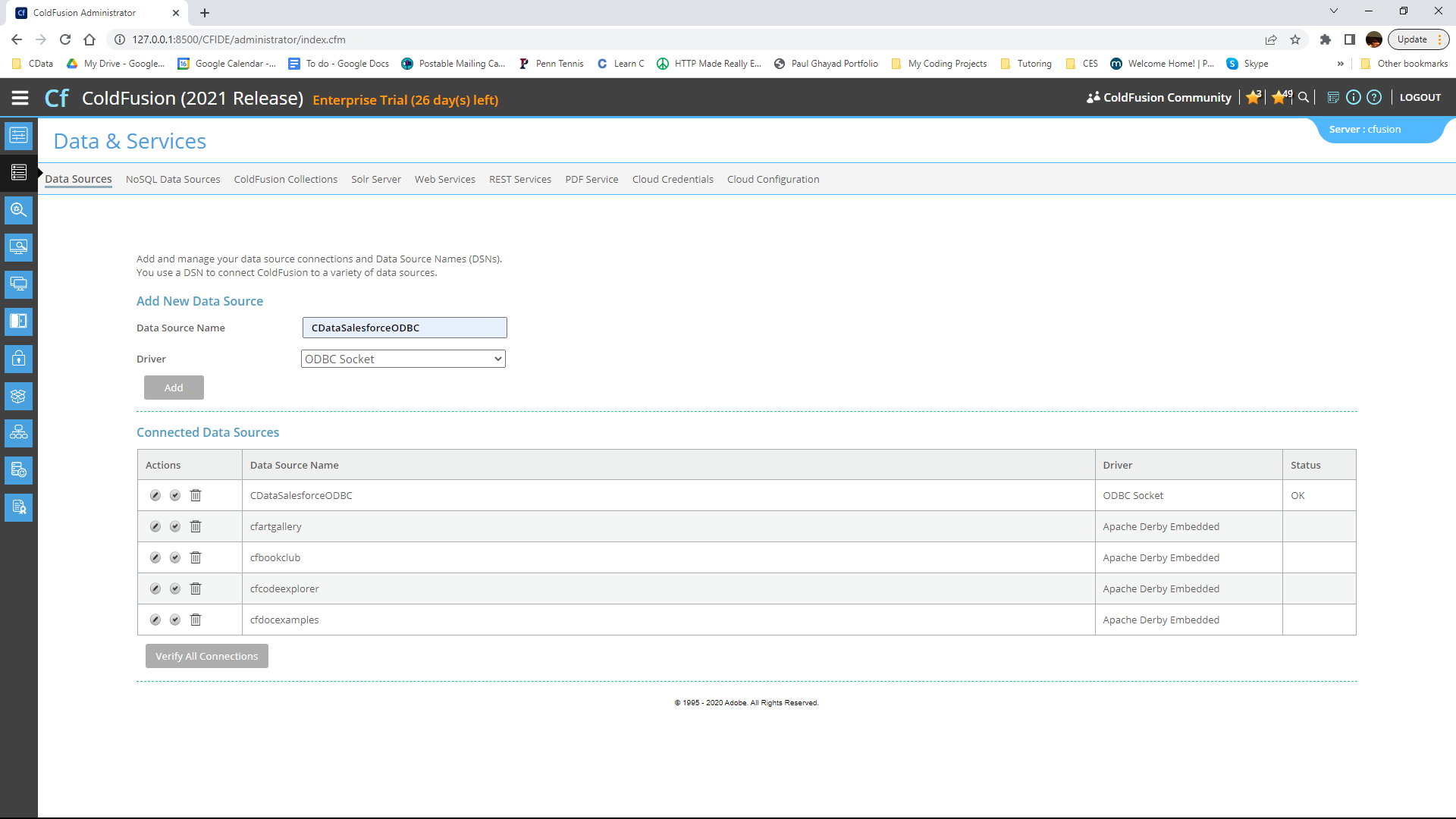The image size is (1456, 819).
Task: Verify the cfartgallery data source connection
Action: [x=175, y=526]
